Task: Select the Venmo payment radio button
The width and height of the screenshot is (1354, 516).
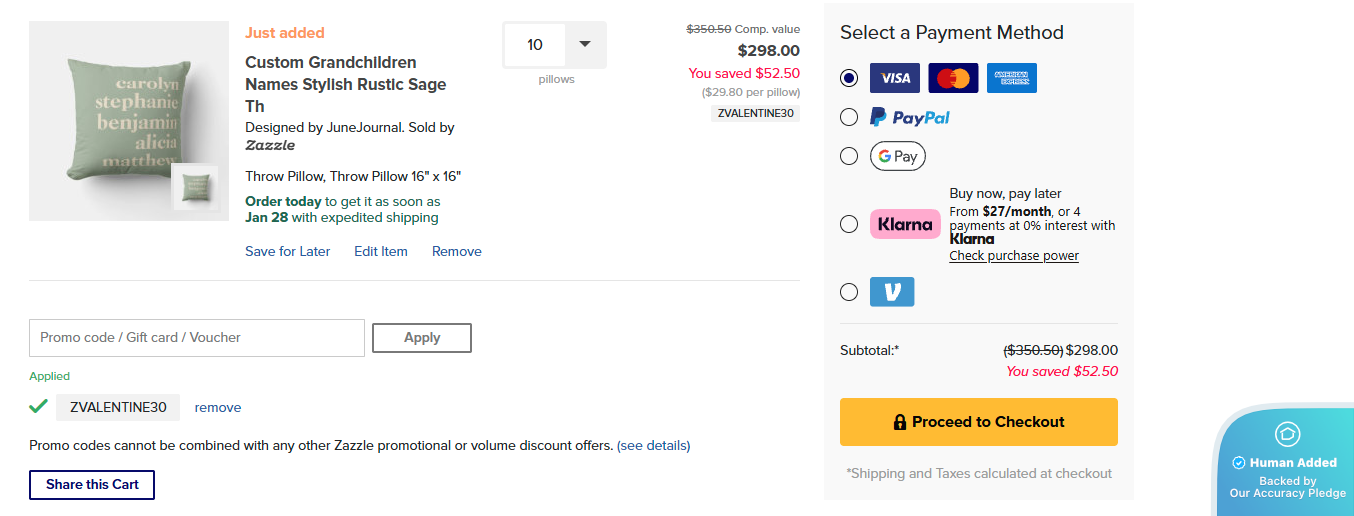Action: coord(849,292)
